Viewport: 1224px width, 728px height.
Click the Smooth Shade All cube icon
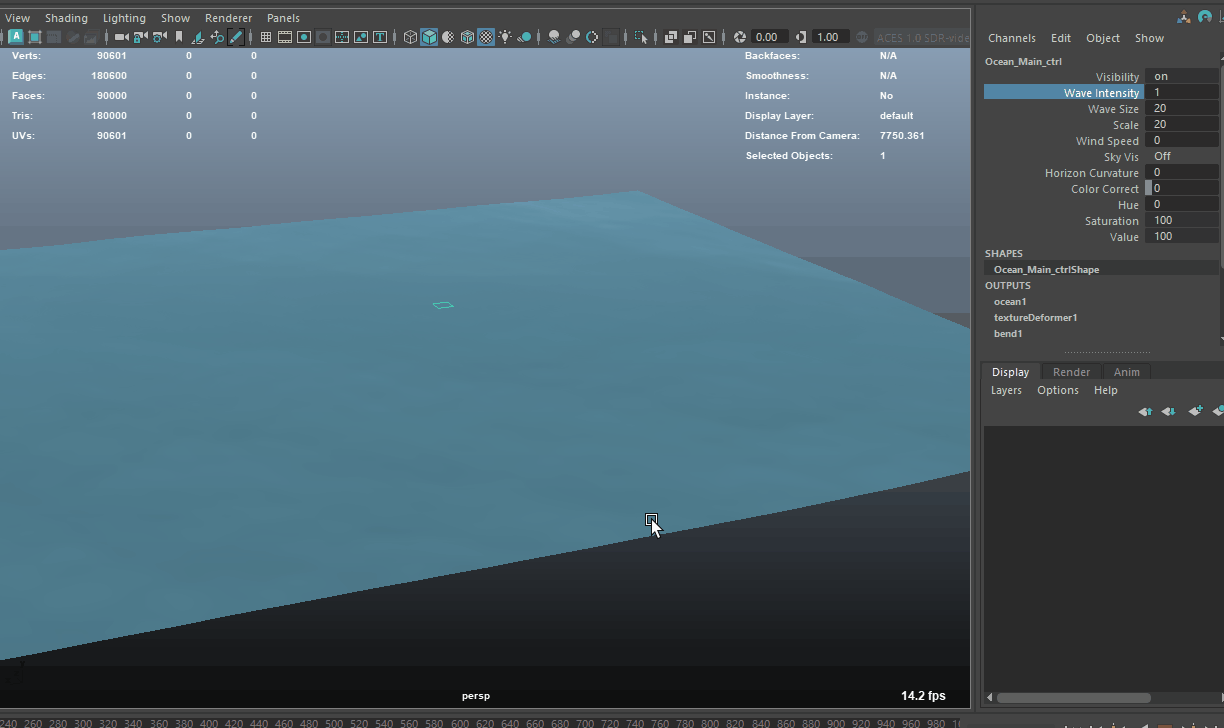[x=429, y=37]
